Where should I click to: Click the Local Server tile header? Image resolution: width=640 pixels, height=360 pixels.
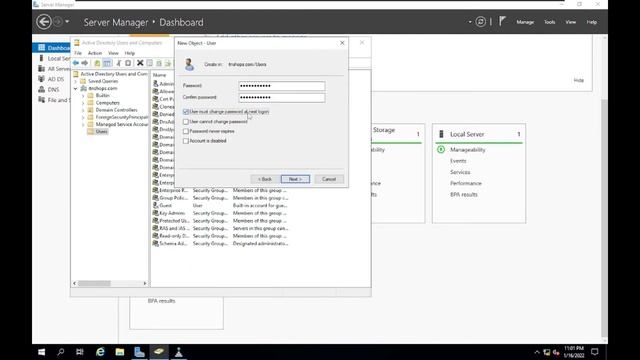click(x=467, y=134)
